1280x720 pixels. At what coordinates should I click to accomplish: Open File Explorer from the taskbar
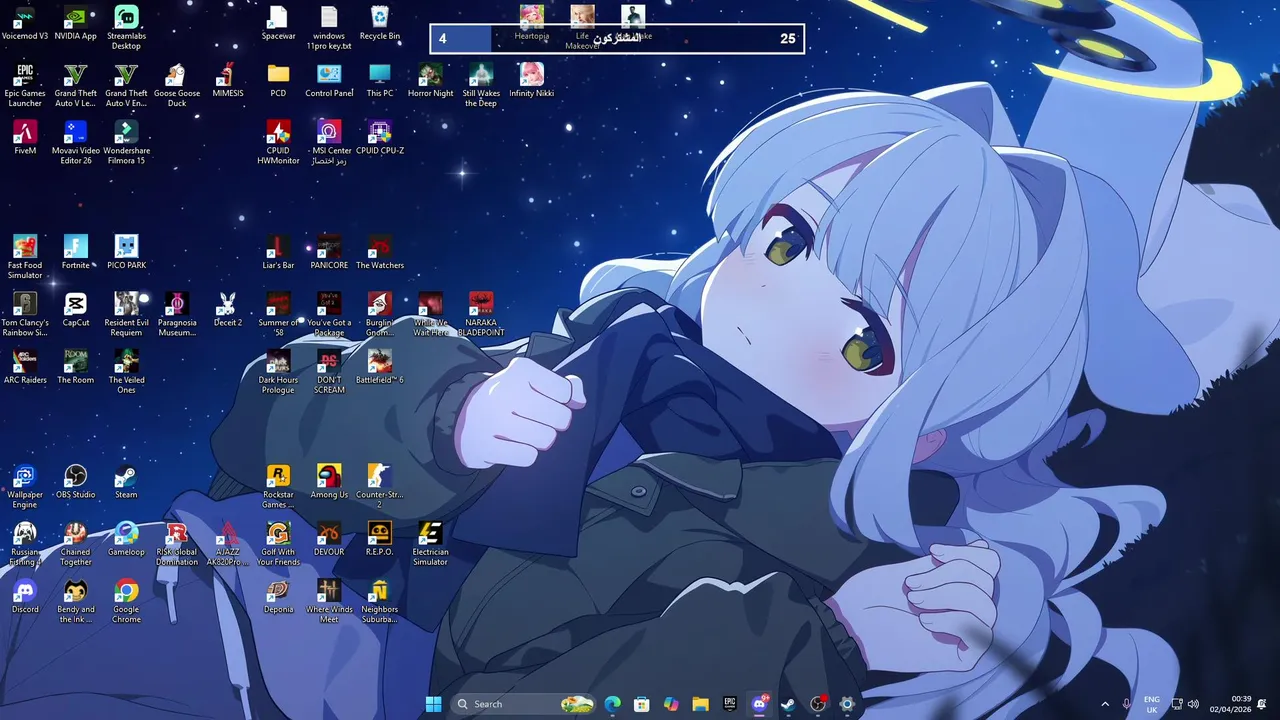pyautogui.click(x=700, y=704)
